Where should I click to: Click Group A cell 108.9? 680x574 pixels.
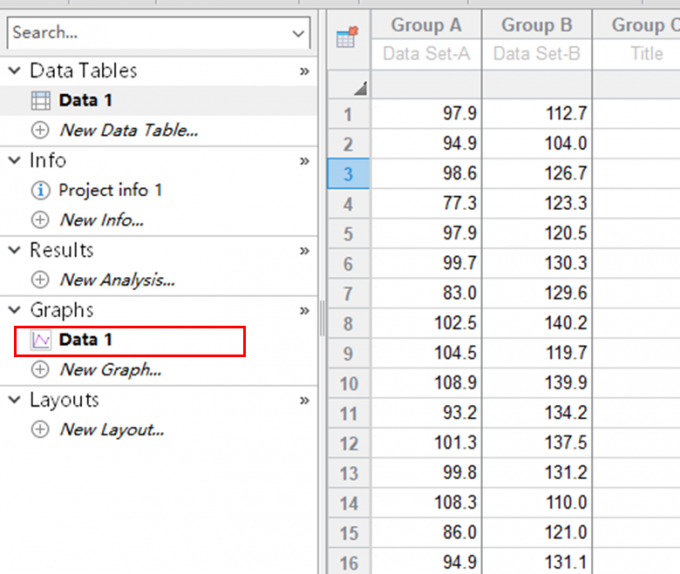[426, 383]
